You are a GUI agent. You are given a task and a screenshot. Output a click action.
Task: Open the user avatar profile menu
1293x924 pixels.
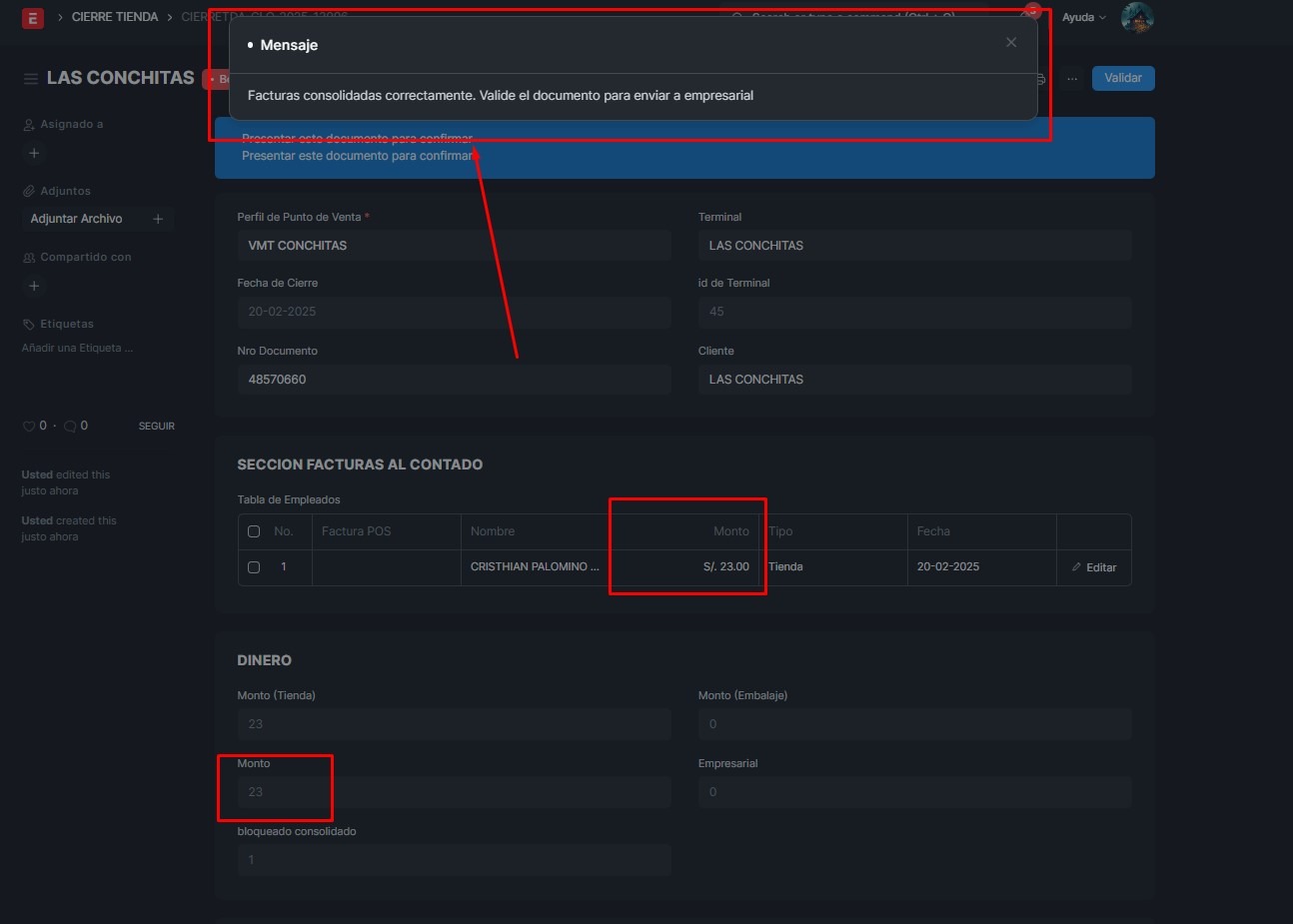point(1137,17)
